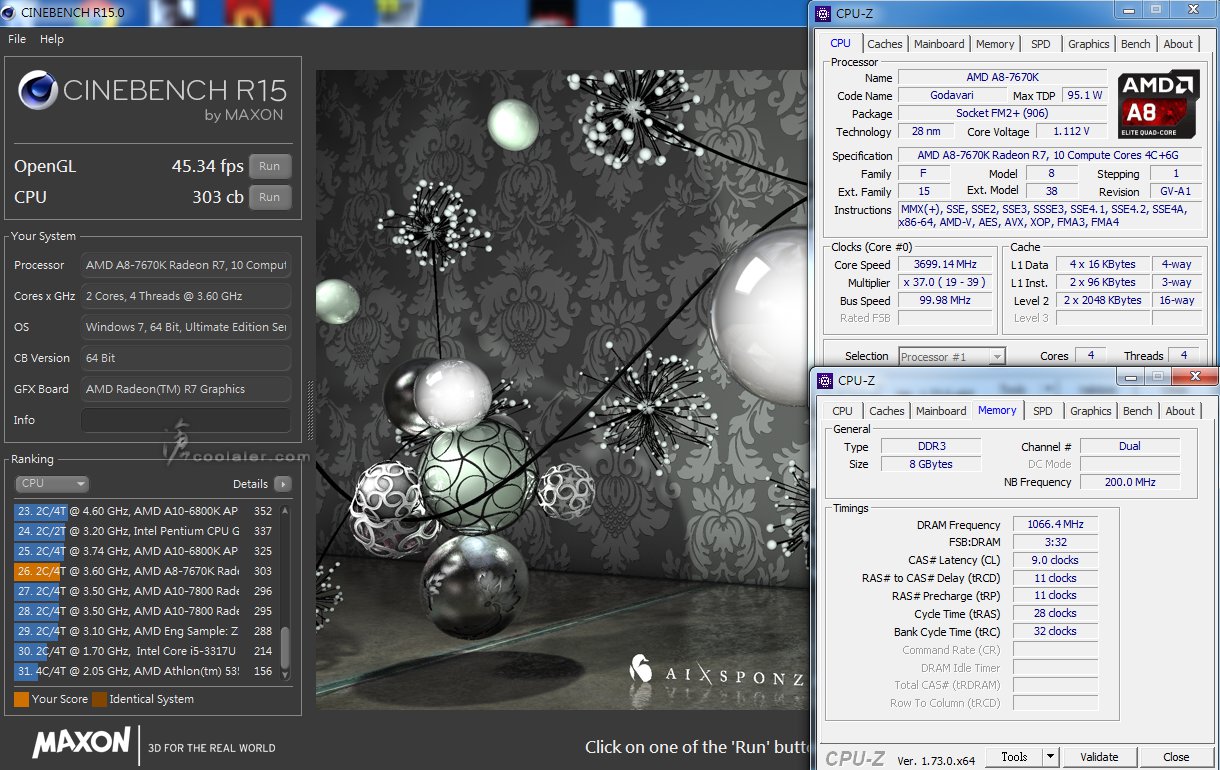Select CPU tab in upper CPU-Z window
Image resolution: width=1220 pixels, height=770 pixels.
click(x=841, y=43)
